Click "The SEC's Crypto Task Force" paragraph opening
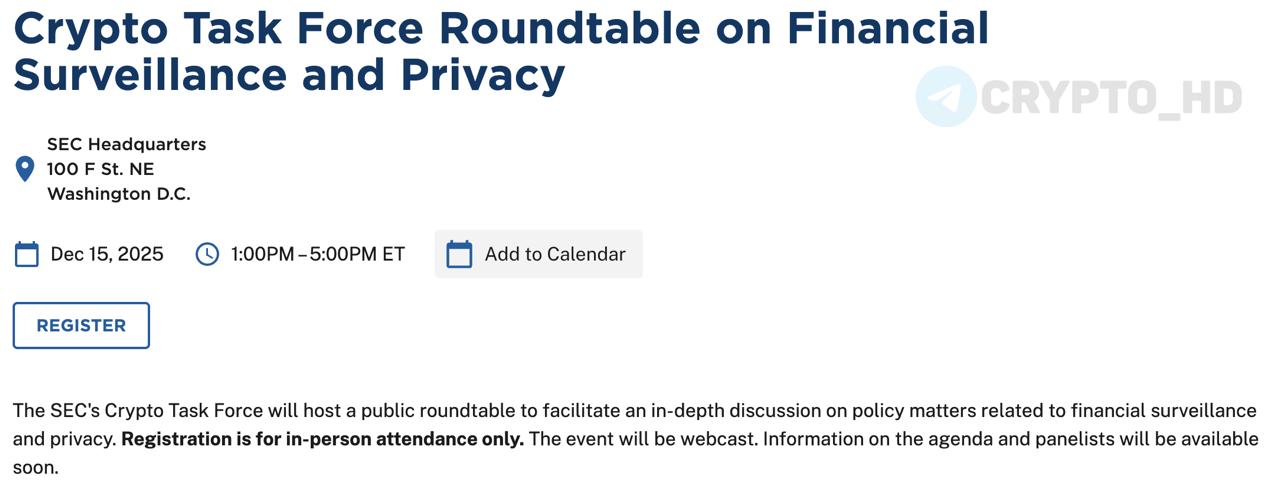This screenshot has width=1280, height=494. click(138, 410)
